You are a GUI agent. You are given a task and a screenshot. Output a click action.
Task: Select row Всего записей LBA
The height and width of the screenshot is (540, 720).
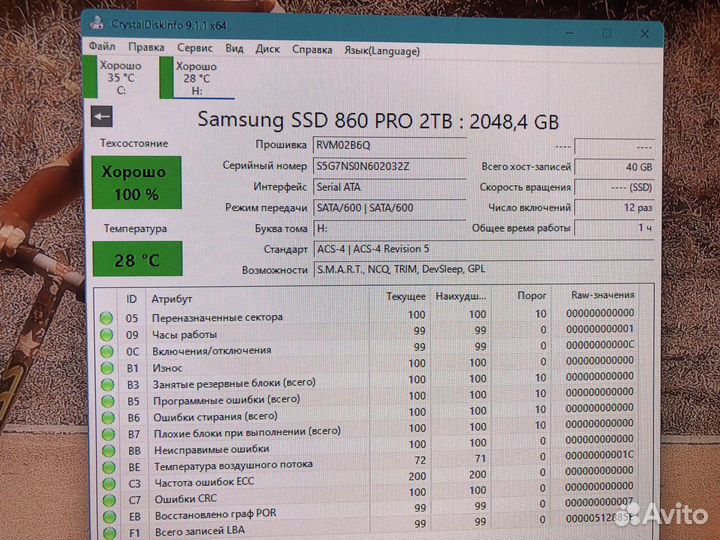point(367,526)
